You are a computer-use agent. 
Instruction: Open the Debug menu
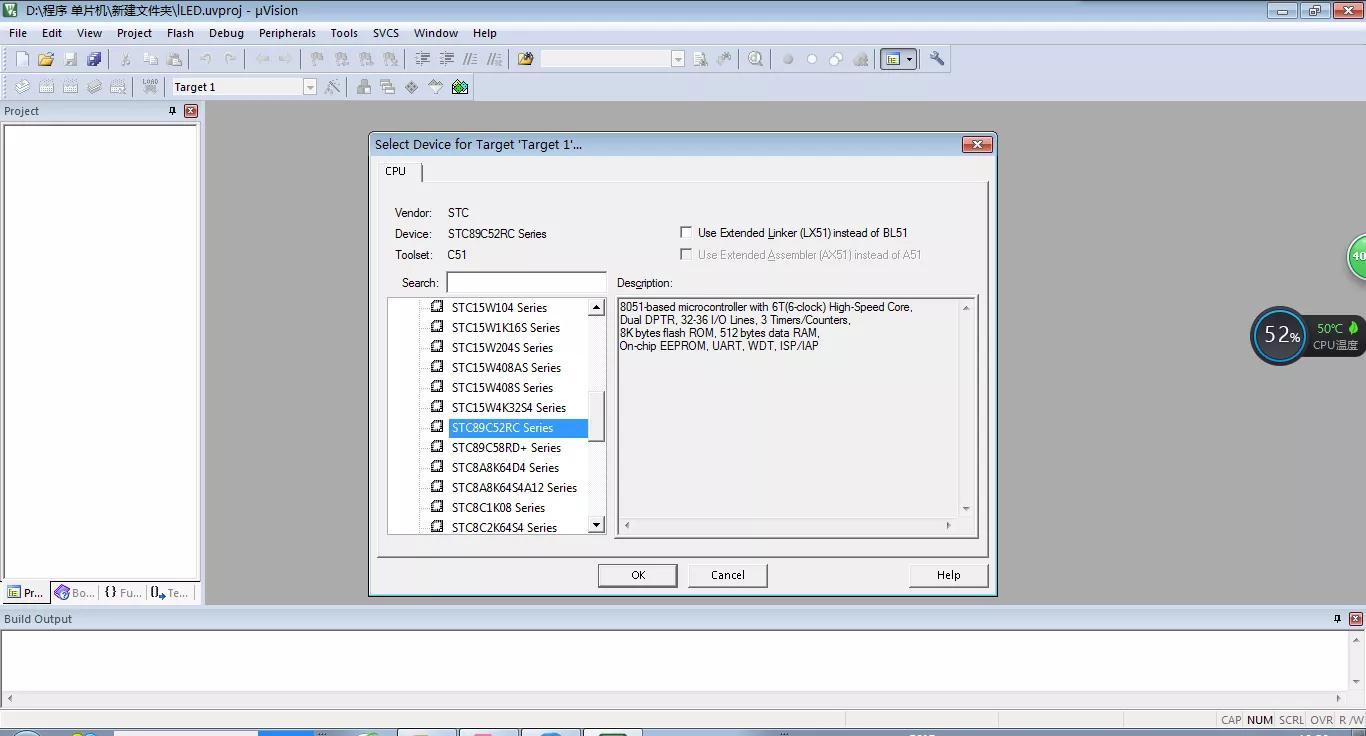(226, 33)
